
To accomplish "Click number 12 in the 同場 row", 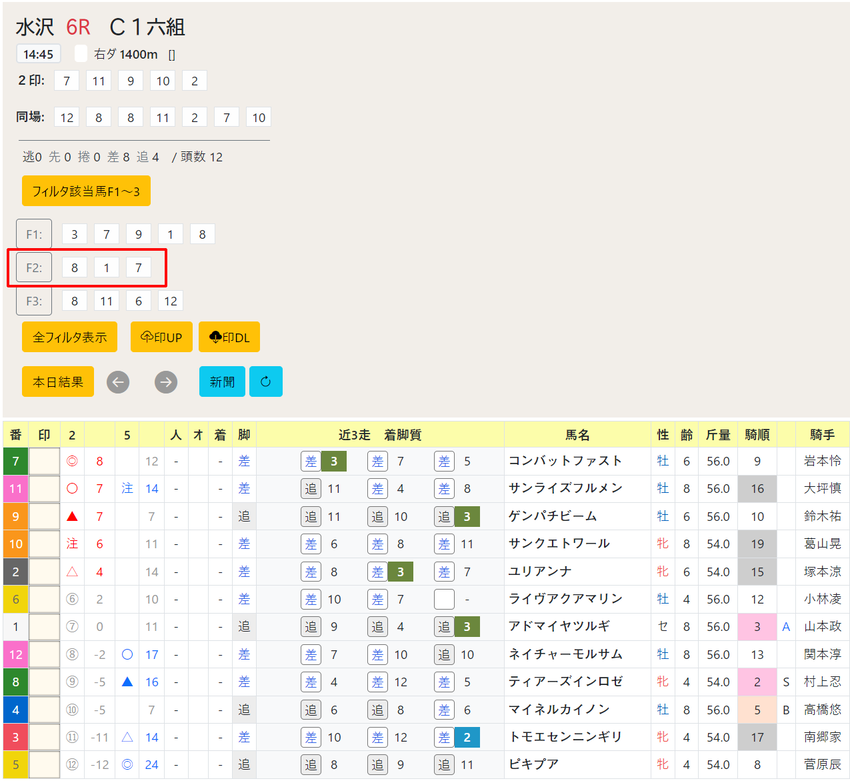I will (67, 117).
